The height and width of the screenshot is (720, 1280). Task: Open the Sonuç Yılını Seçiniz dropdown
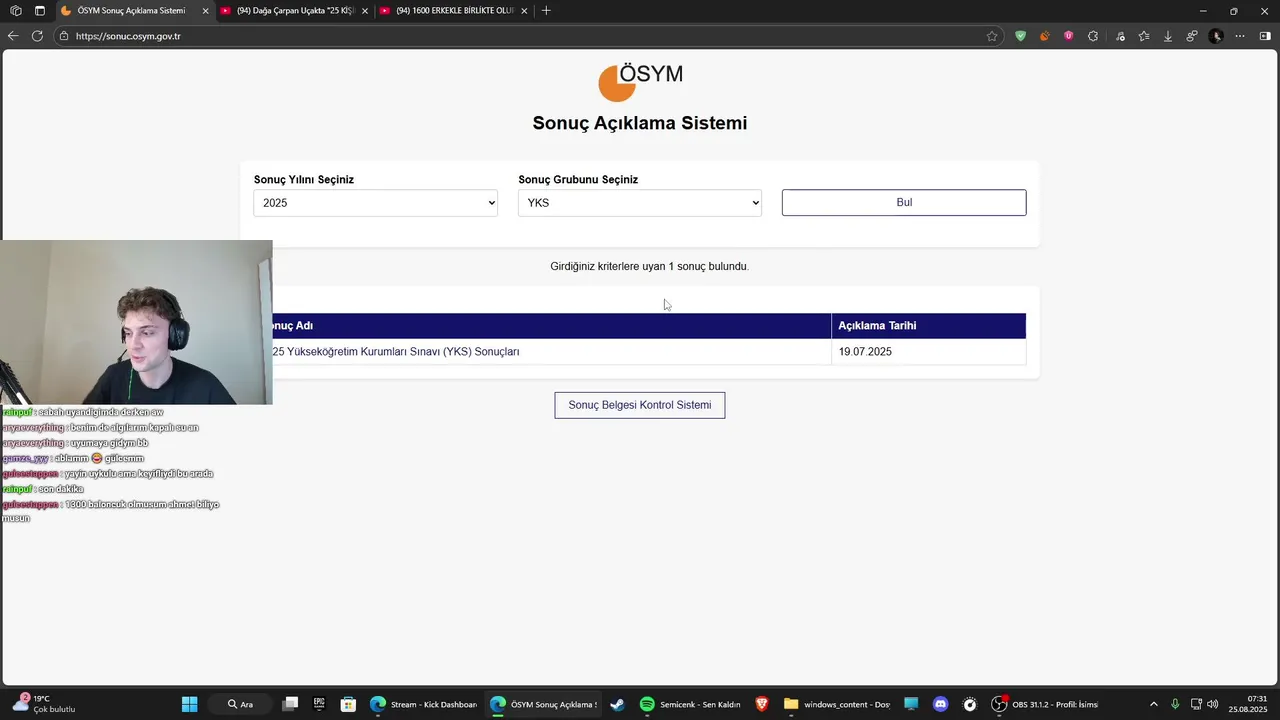coord(375,203)
